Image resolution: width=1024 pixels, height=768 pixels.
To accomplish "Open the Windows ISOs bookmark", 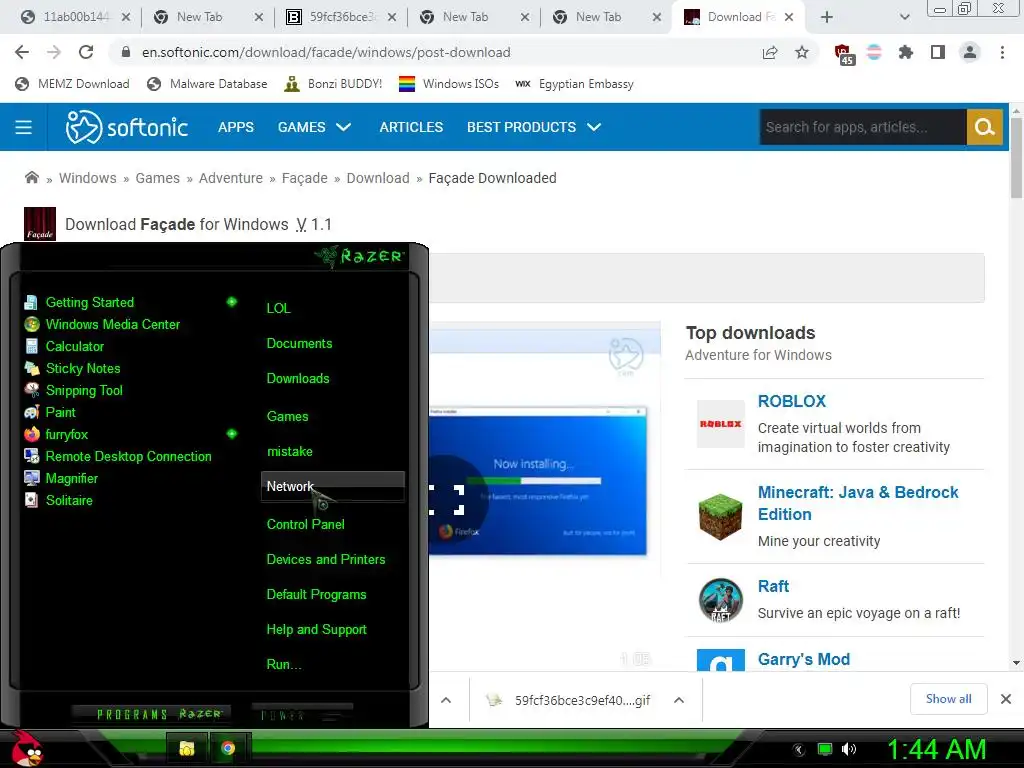I will point(449,84).
